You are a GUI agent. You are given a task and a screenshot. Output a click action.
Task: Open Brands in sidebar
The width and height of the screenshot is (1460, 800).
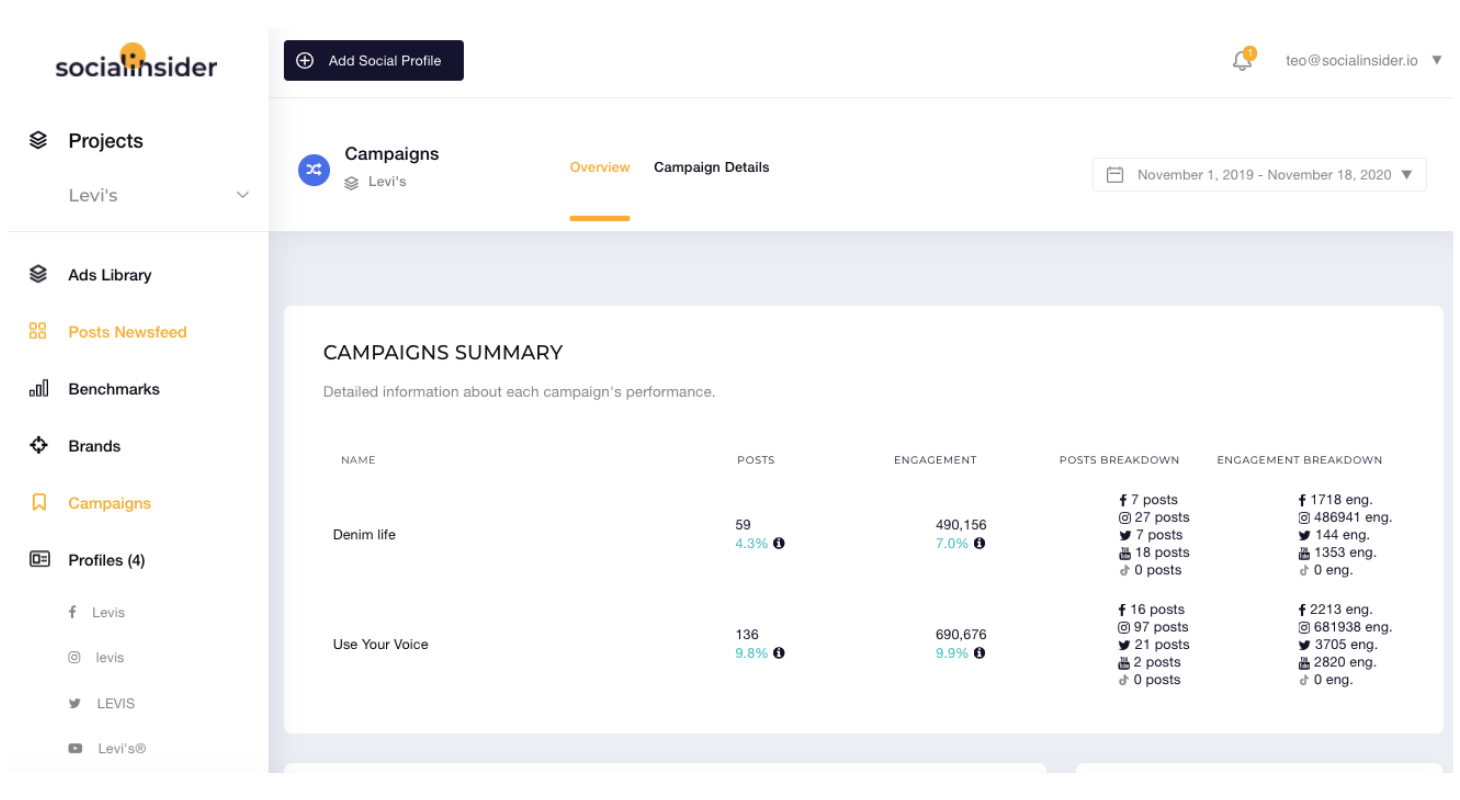tap(94, 446)
